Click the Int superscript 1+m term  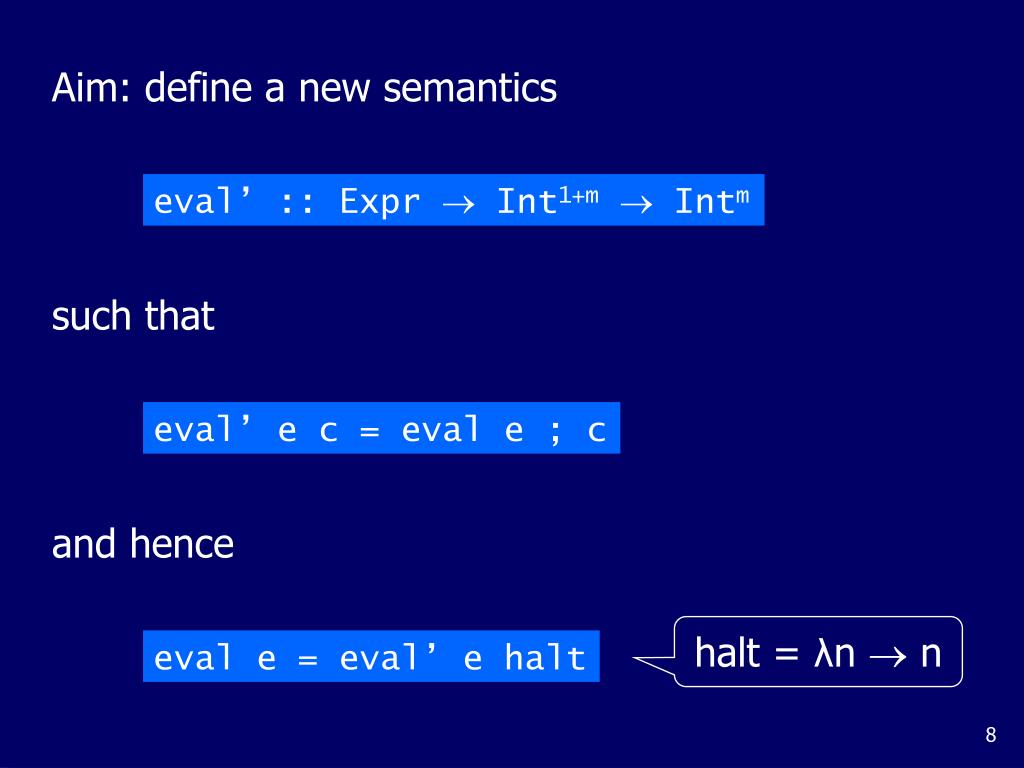[547, 200]
